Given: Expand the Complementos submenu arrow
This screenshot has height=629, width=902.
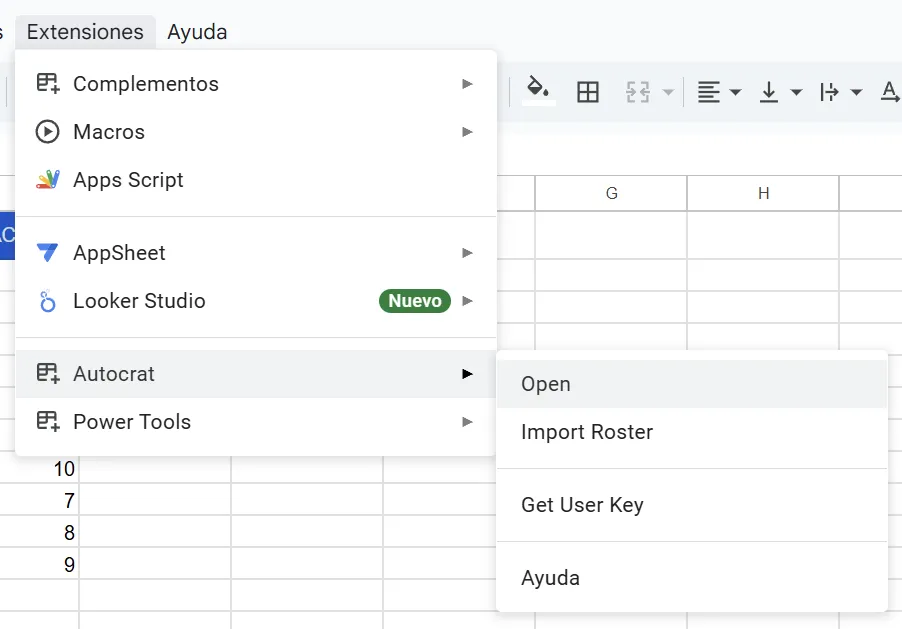Looking at the screenshot, I should (x=467, y=84).
